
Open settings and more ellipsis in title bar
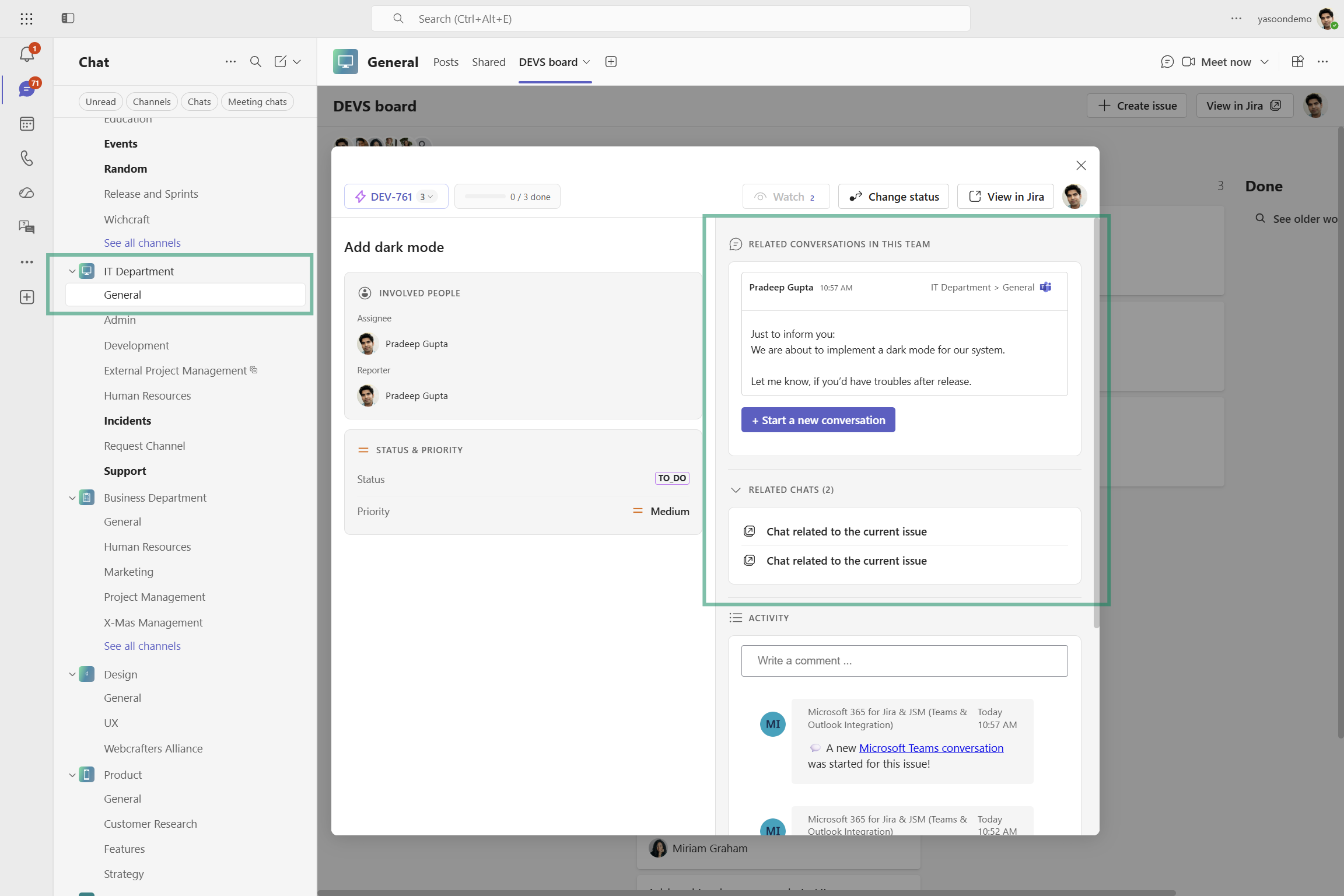click(1236, 19)
